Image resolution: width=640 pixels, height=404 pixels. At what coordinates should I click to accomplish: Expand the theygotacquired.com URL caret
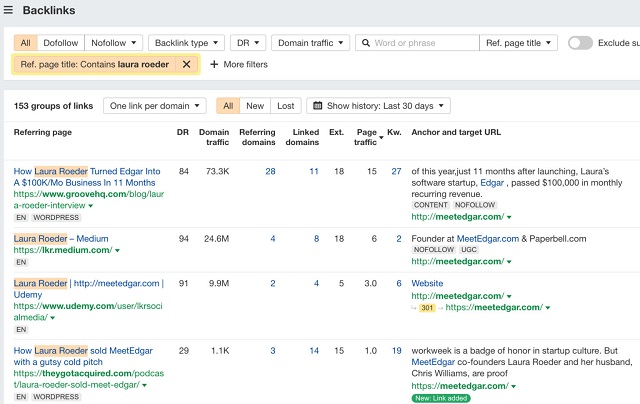tap(144, 385)
